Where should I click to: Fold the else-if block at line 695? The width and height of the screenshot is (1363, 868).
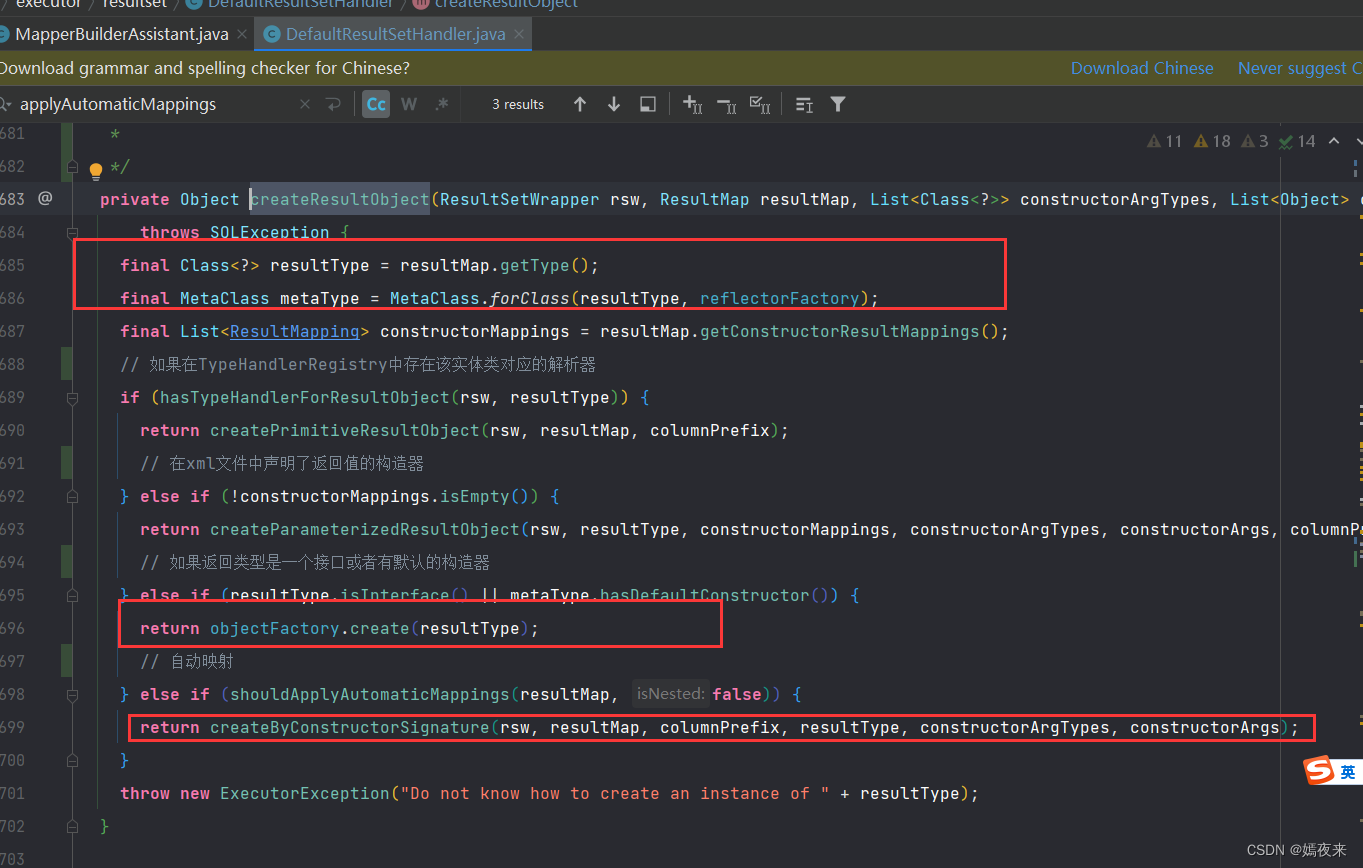tap(72, 595)
